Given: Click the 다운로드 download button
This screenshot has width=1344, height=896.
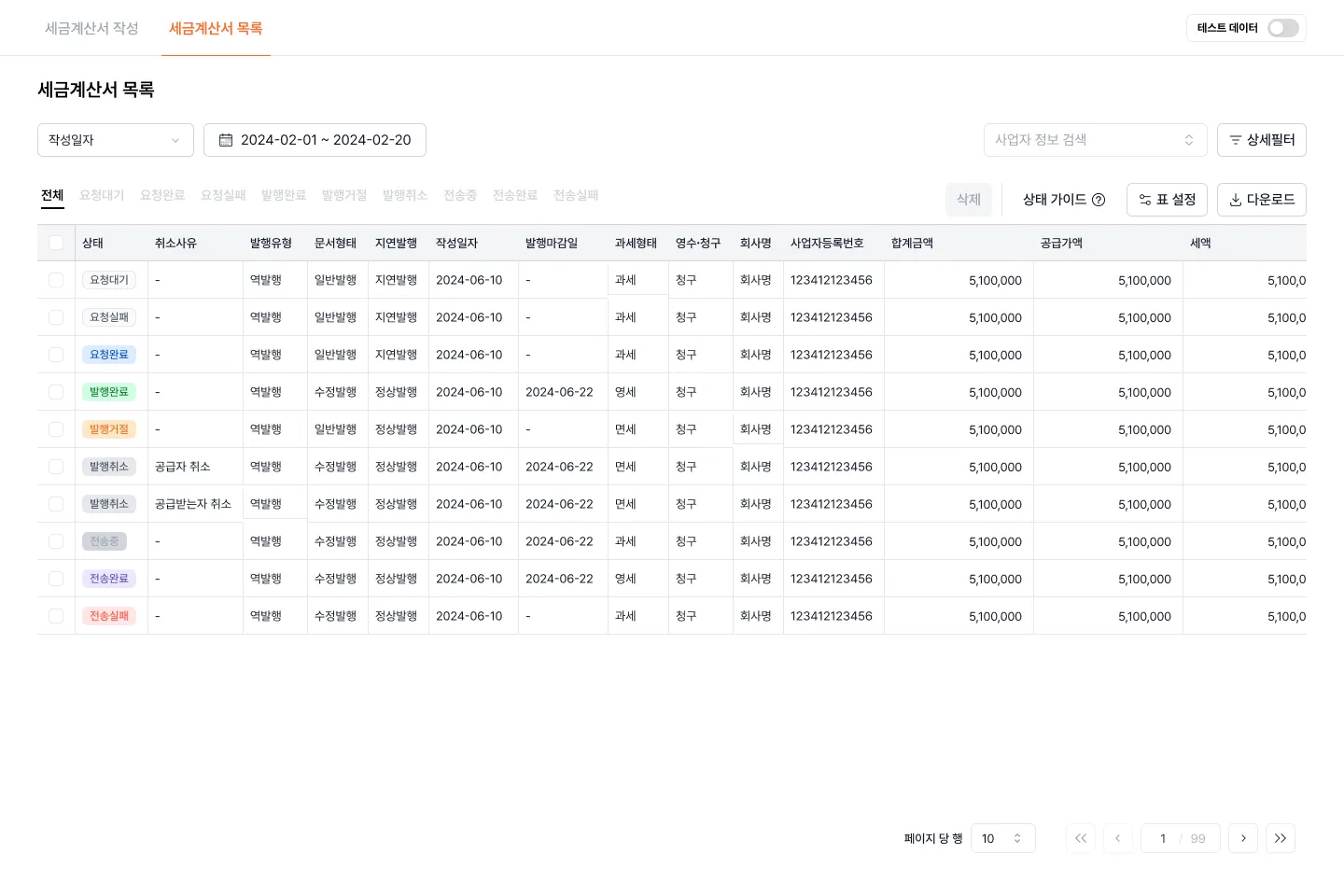Looking at the screenshot, I should coord(1261,200).
